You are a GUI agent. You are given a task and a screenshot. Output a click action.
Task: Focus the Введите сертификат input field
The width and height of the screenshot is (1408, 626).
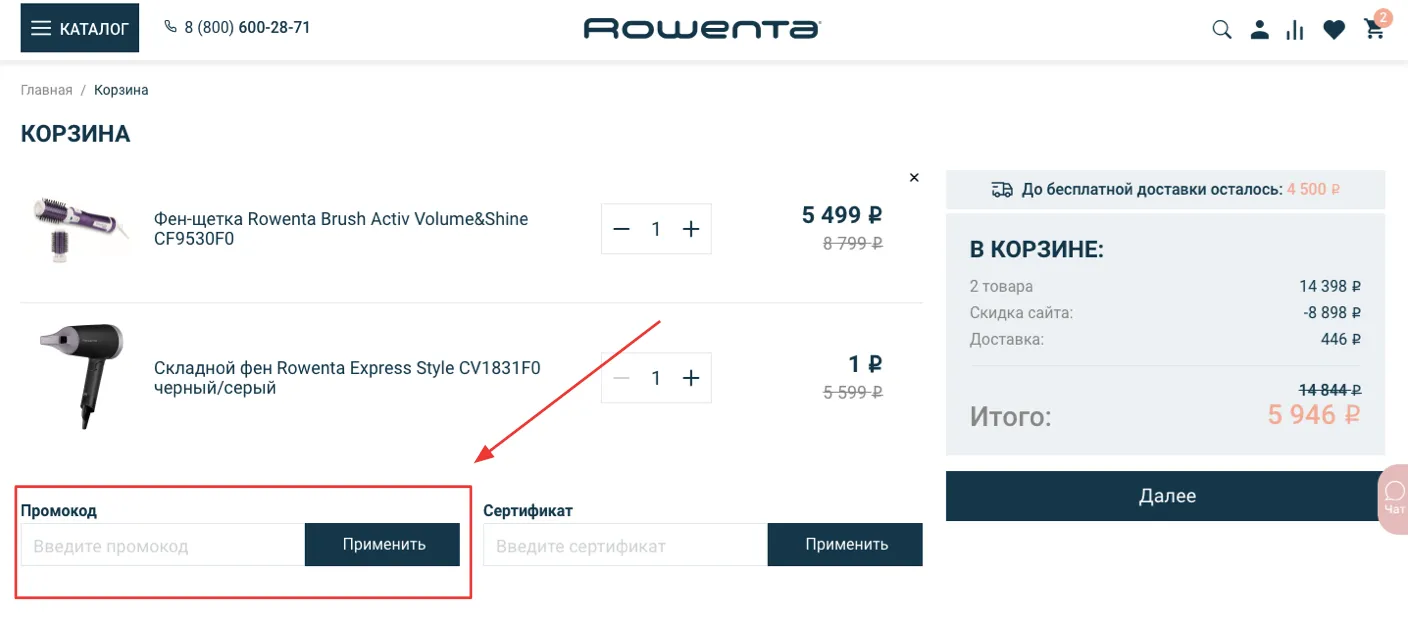[x=625, y=545]
